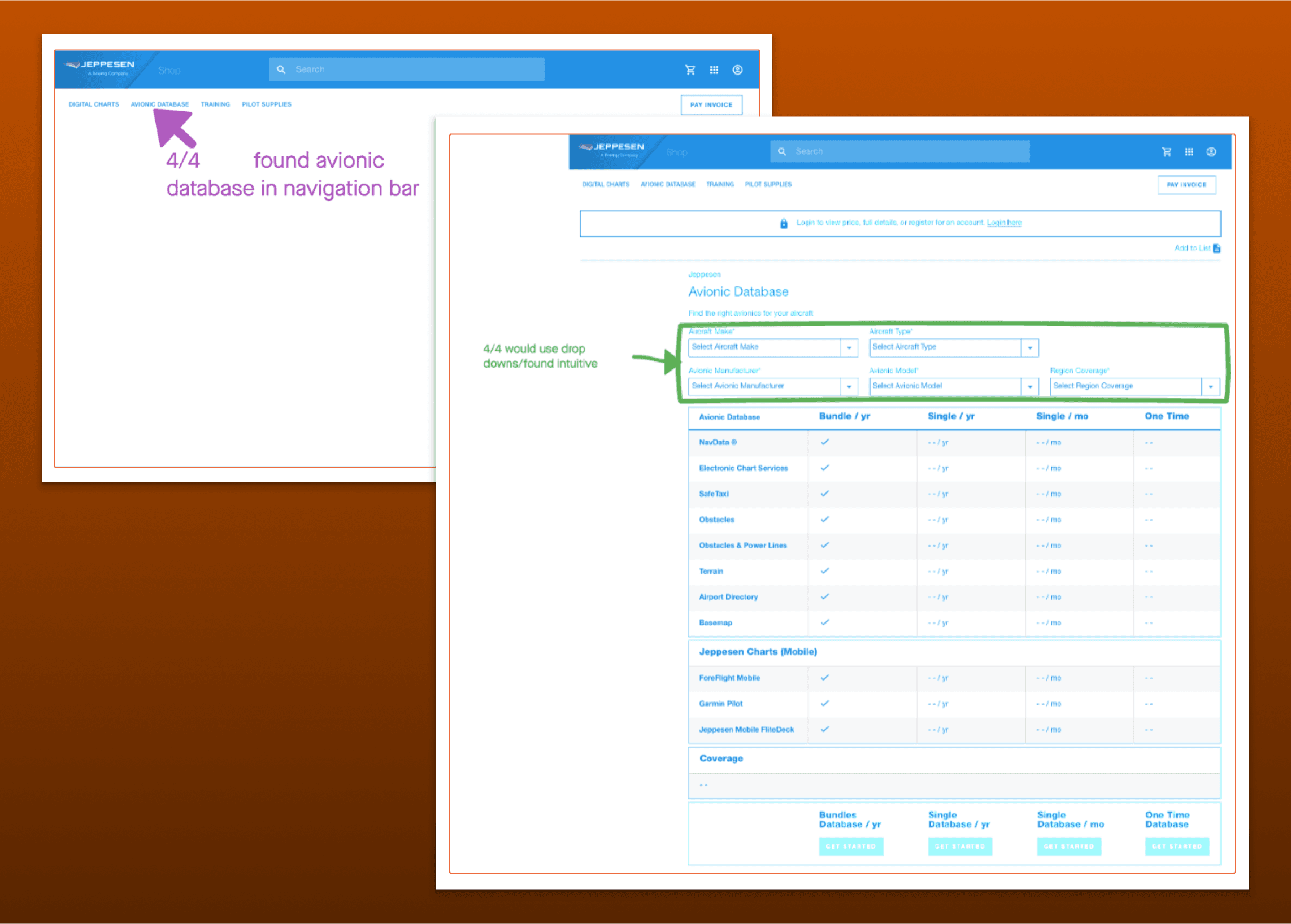
Task: Open the apps grid icon in back mockup
Action: (714, 70)
